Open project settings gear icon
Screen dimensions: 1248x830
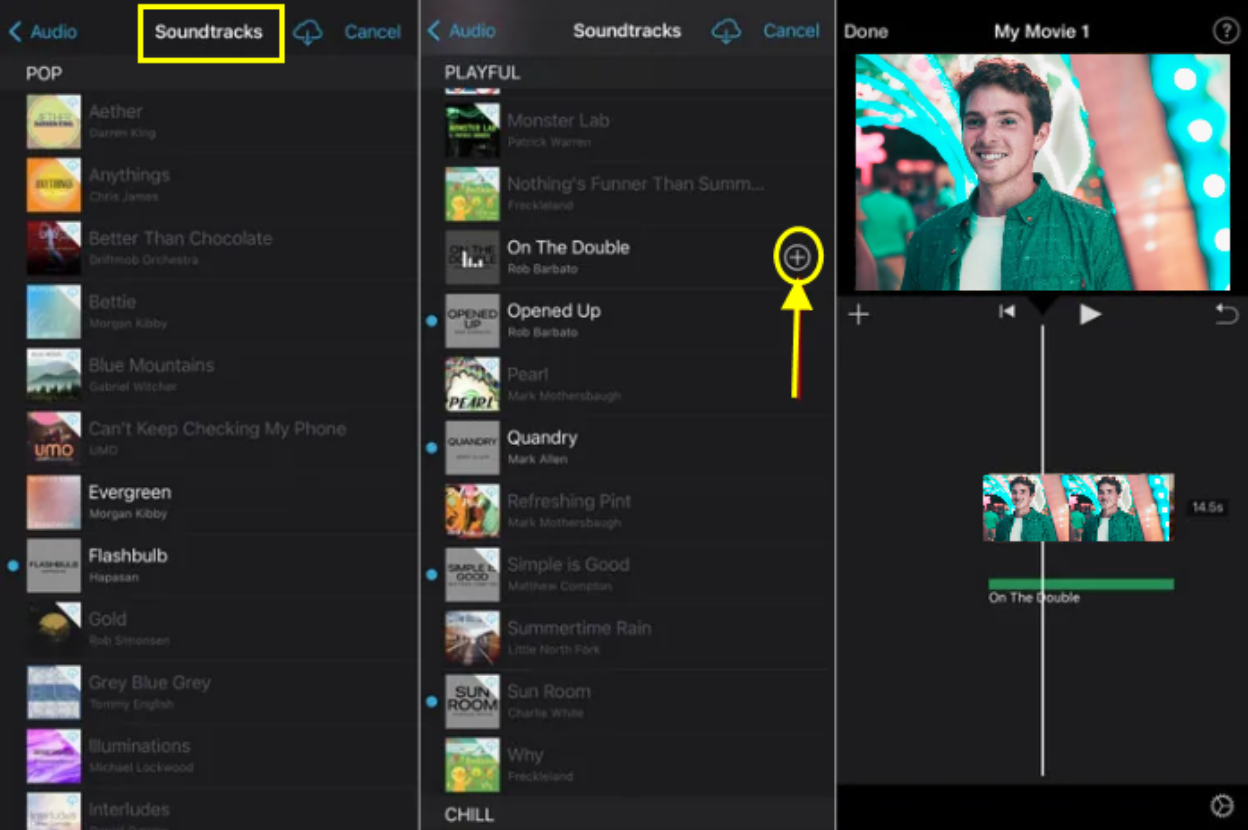pos(1221,806)
